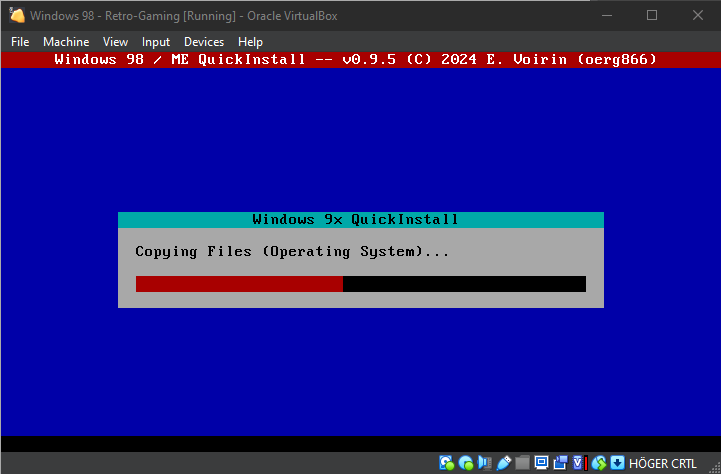The image size is (721, 474).
Task: Open the View menu
Action: [115, 42]
